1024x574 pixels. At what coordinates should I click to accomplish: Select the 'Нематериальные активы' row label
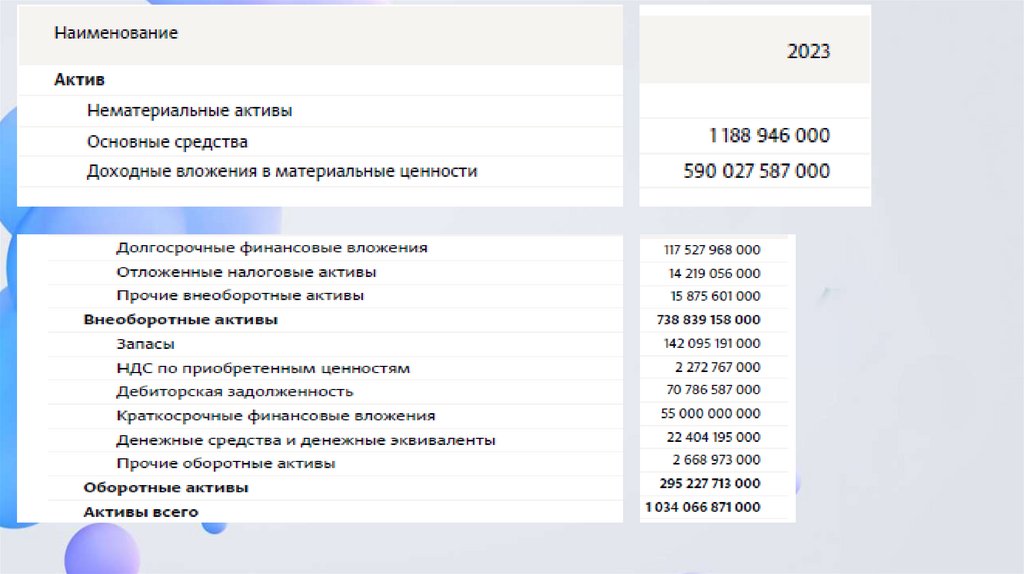point(189,110)
